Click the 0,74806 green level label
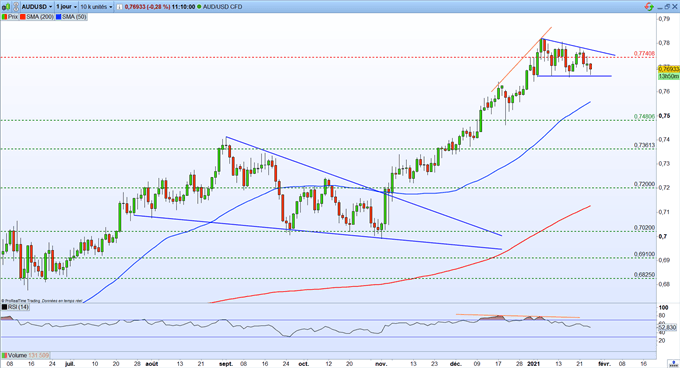 pyautogui.click(x=644, y=117)
